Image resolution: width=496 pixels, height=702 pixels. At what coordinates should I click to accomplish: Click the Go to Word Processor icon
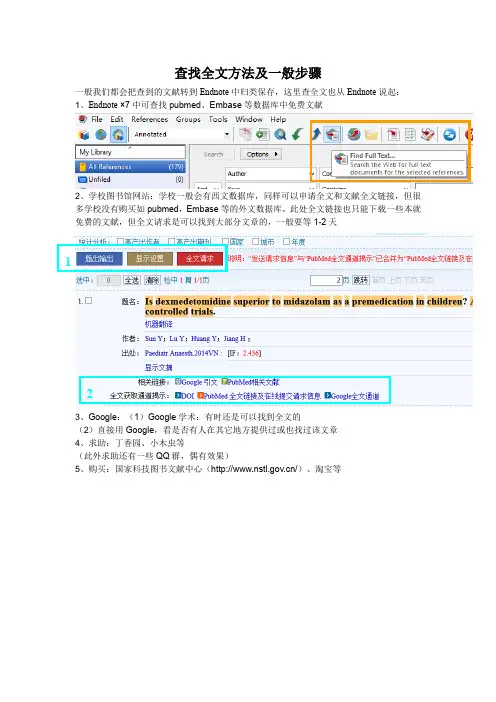tap(428, 134)
